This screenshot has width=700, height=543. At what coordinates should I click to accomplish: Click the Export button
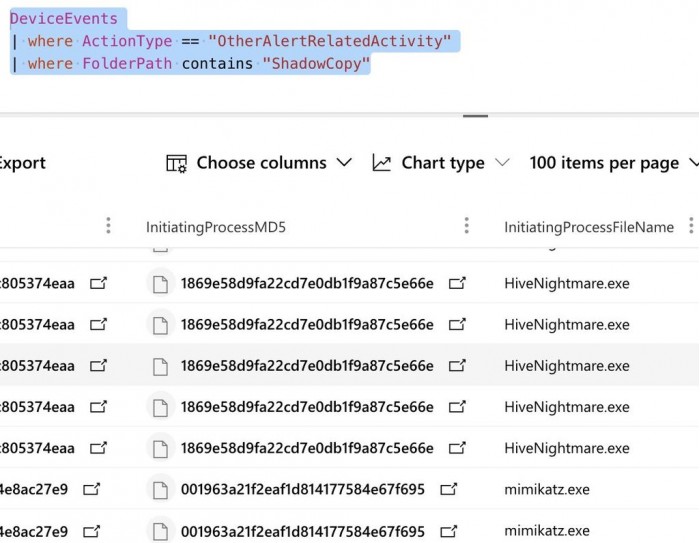(22, 163)
